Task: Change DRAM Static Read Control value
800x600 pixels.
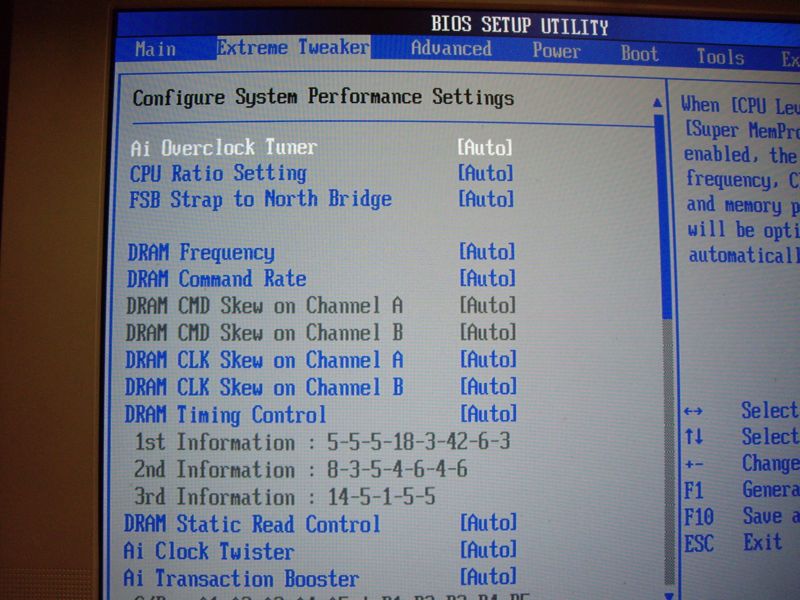Action: (x=488, y=522)
